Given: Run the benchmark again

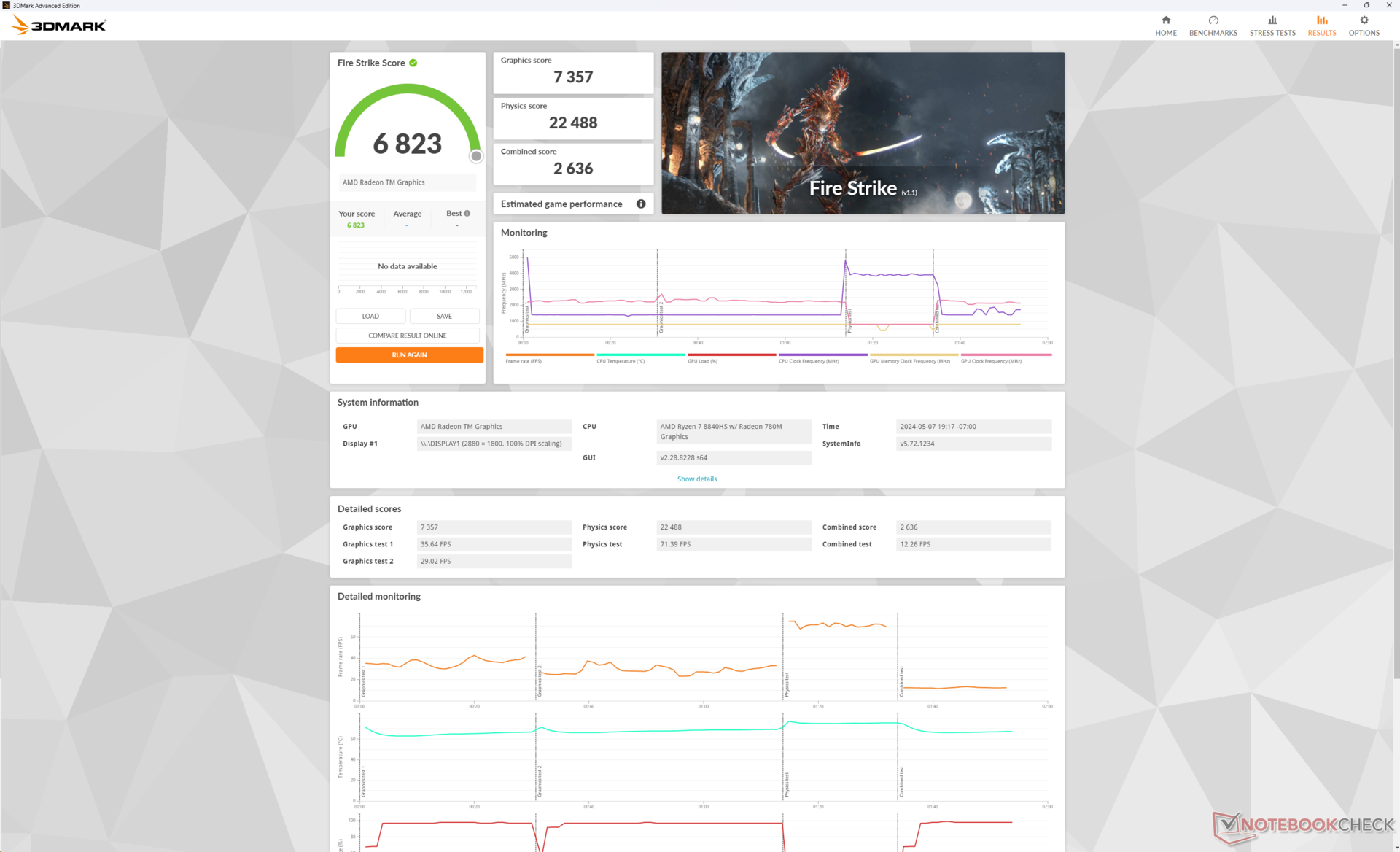Looking at the screenshot, I should 409,355.
